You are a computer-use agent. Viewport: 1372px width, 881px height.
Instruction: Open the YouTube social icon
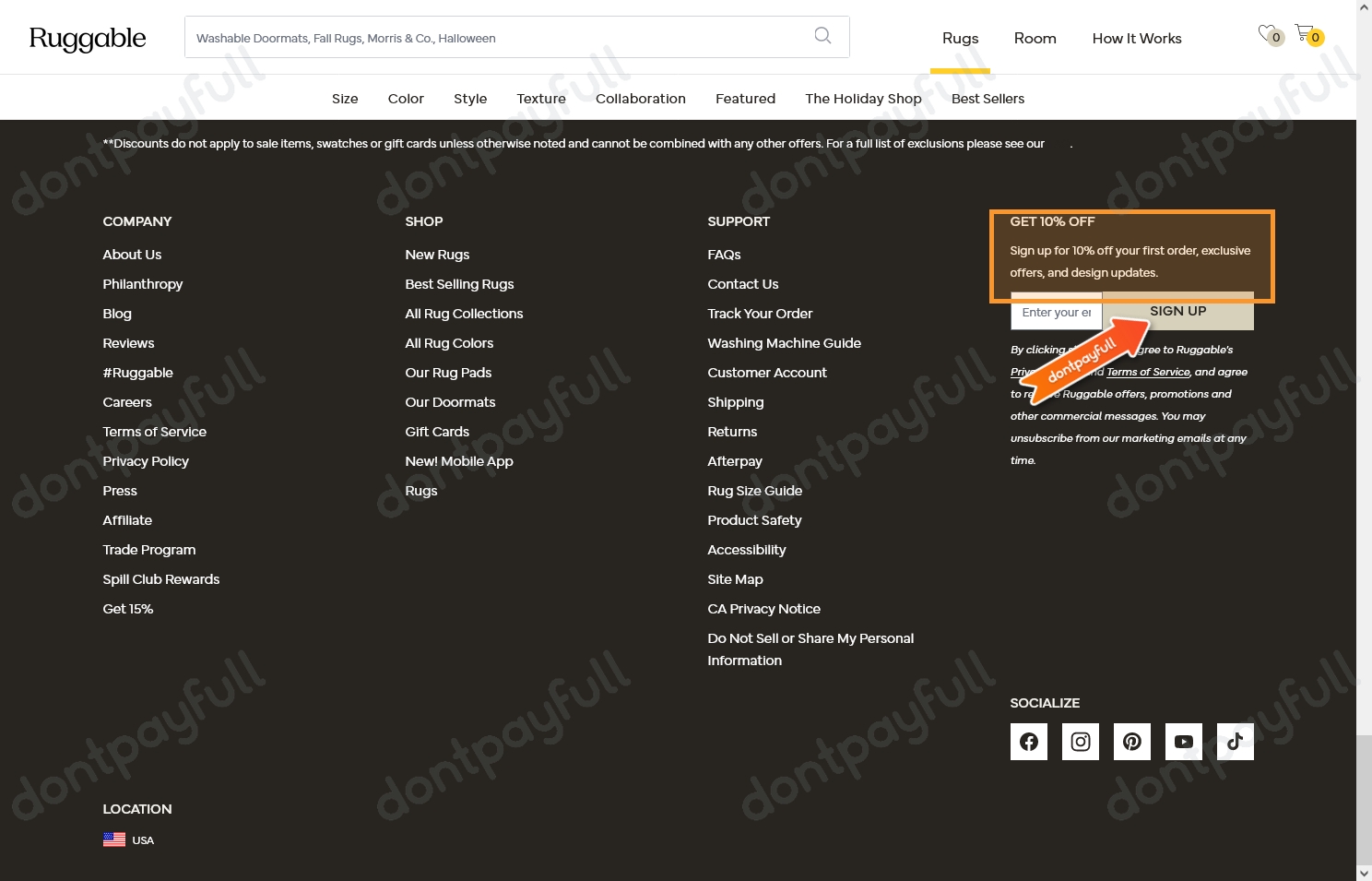1183,742
